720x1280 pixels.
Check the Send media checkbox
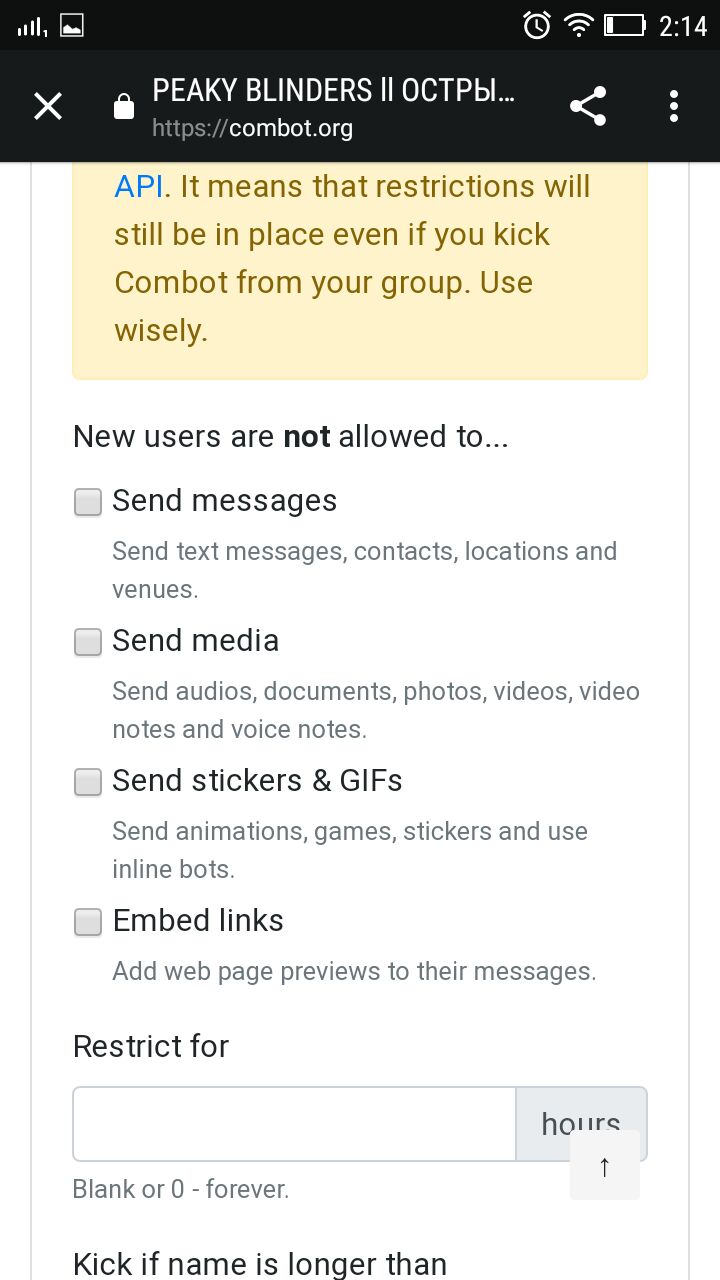(x=88, y=642)
